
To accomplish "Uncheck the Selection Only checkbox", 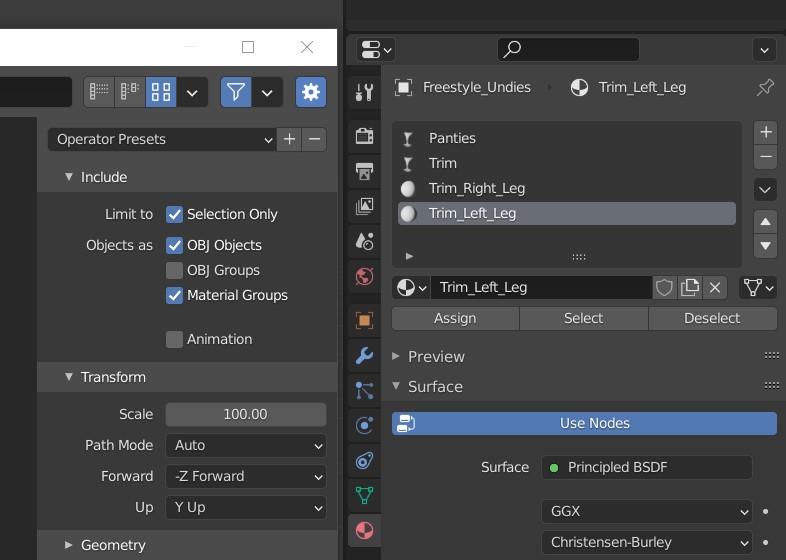I will (x=175, y=214).
